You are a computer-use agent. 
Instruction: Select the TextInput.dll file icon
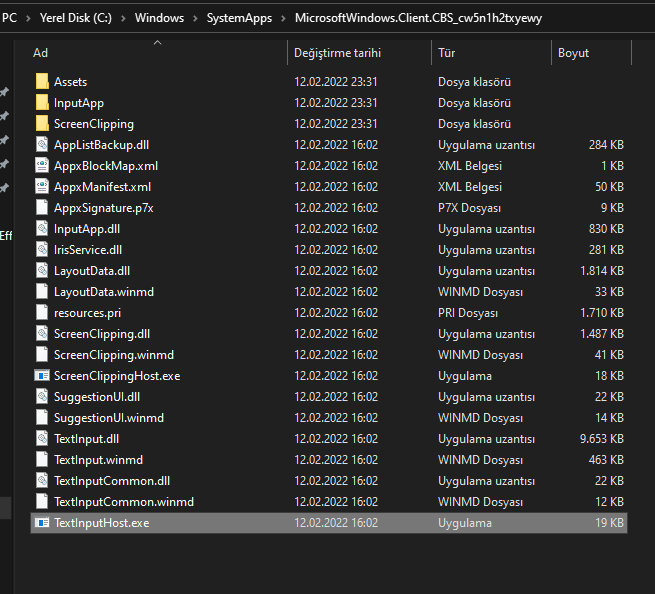42,439
